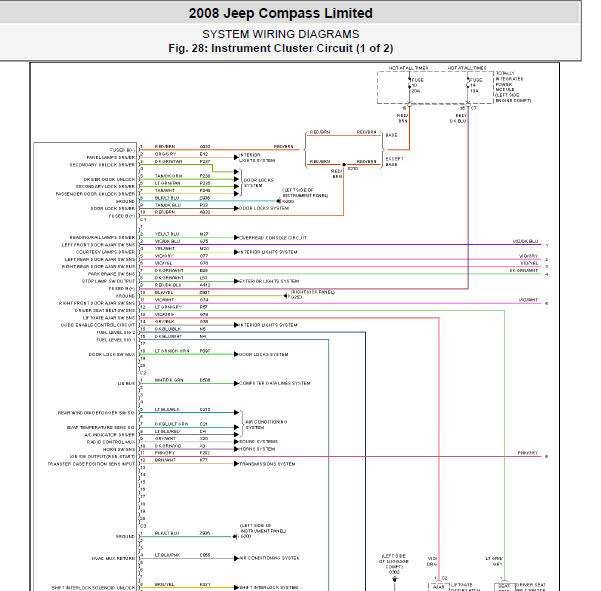Select the "DOOR LOCK DRIVER" pin label
The height and width of the screenshot is (591, 601).
point(113,208)
